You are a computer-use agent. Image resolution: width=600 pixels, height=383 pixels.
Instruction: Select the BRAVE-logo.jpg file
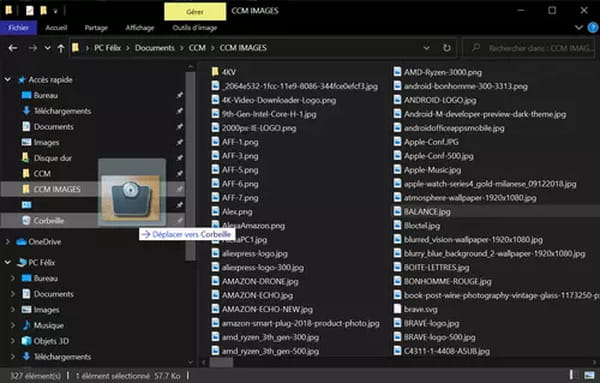click(431, 323)
